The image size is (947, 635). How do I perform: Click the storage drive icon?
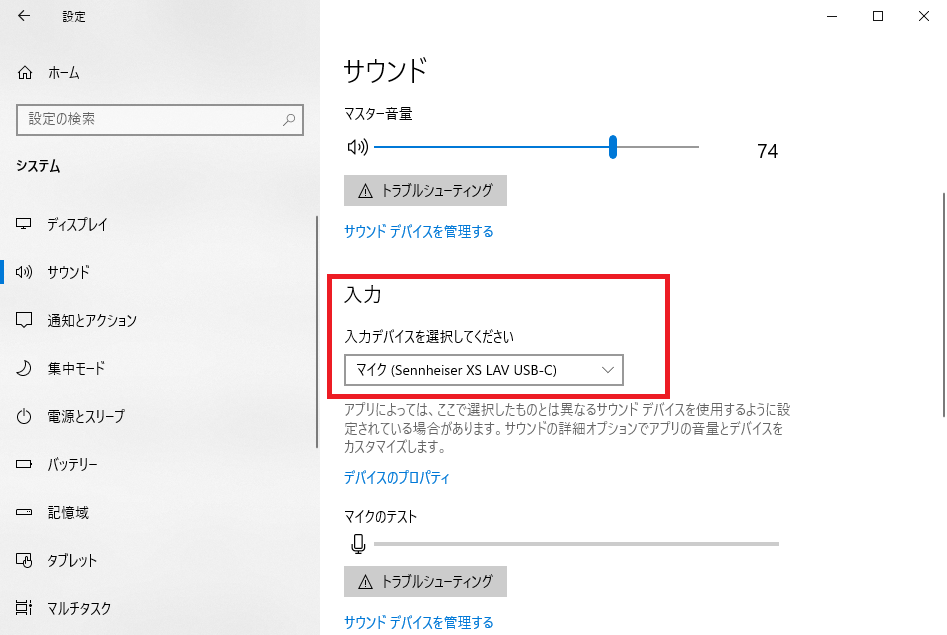(x=24, y=512)
